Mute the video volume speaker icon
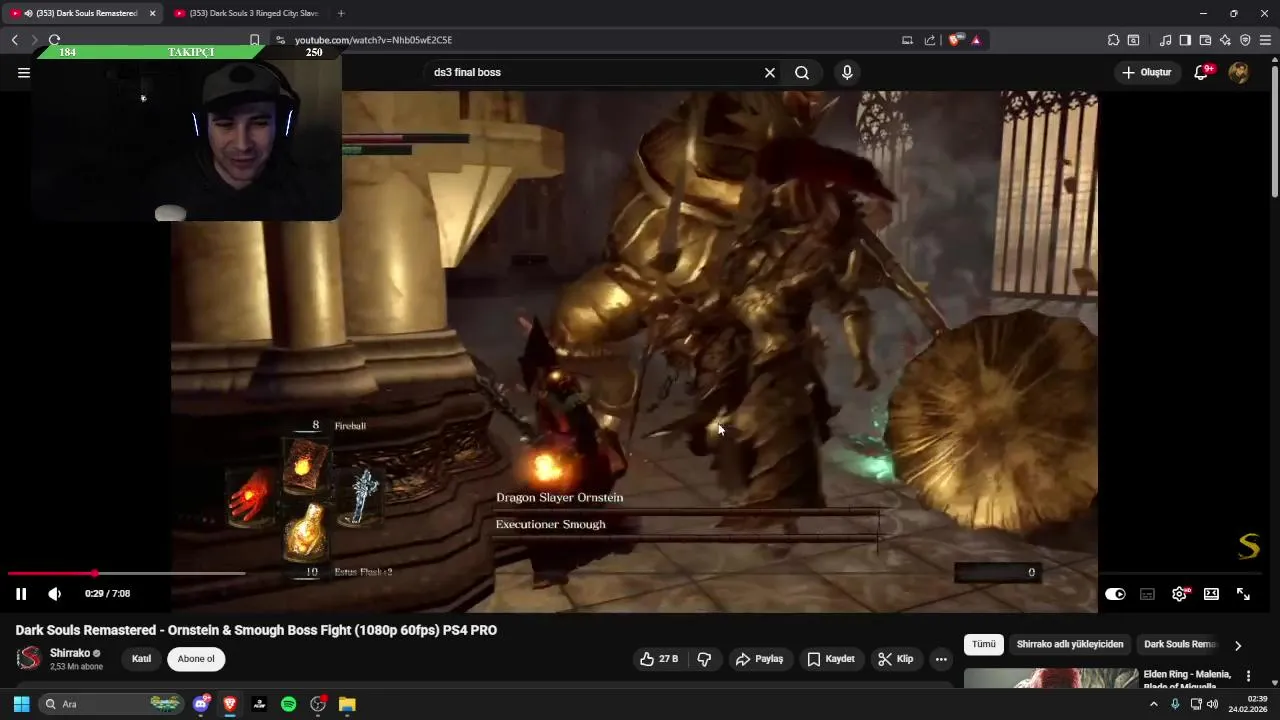This screenshot has width=1280, height=720. [x=55, y=594]
